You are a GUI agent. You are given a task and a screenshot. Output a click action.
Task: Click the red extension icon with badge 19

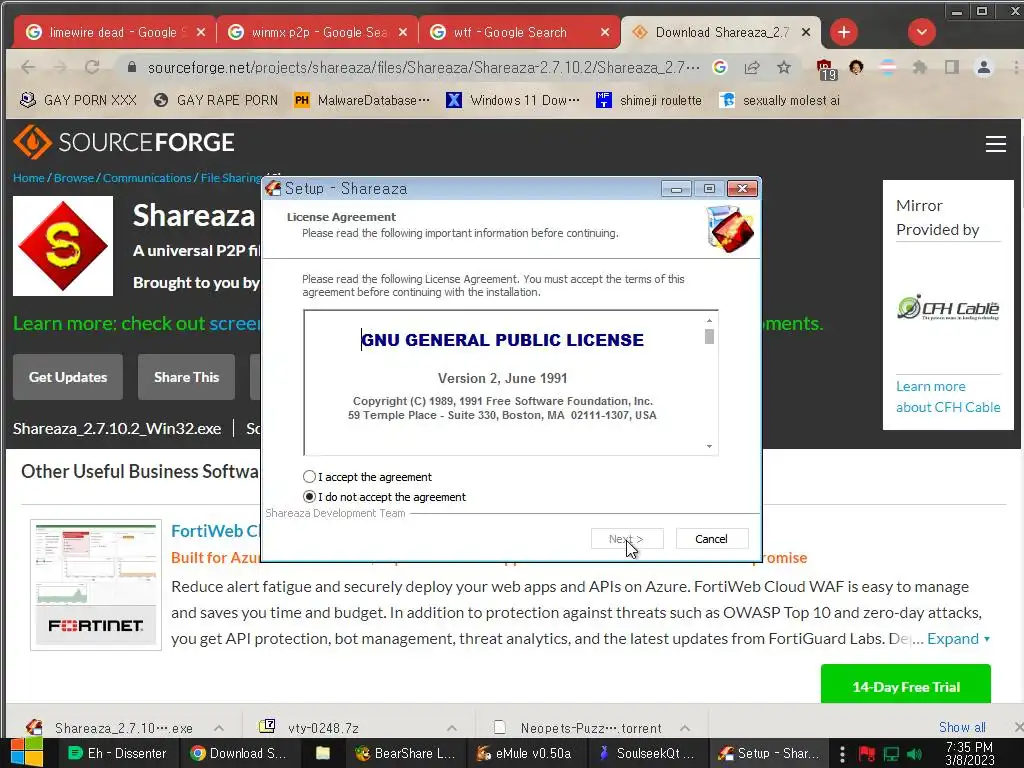tap(825, 69)
